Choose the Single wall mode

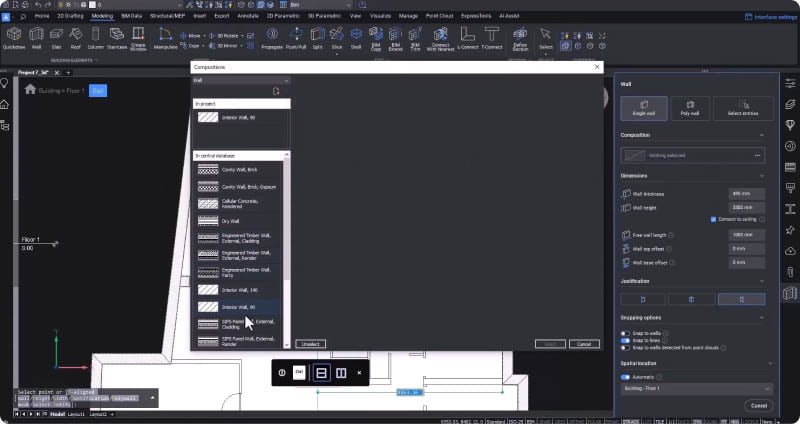(644, 109)
